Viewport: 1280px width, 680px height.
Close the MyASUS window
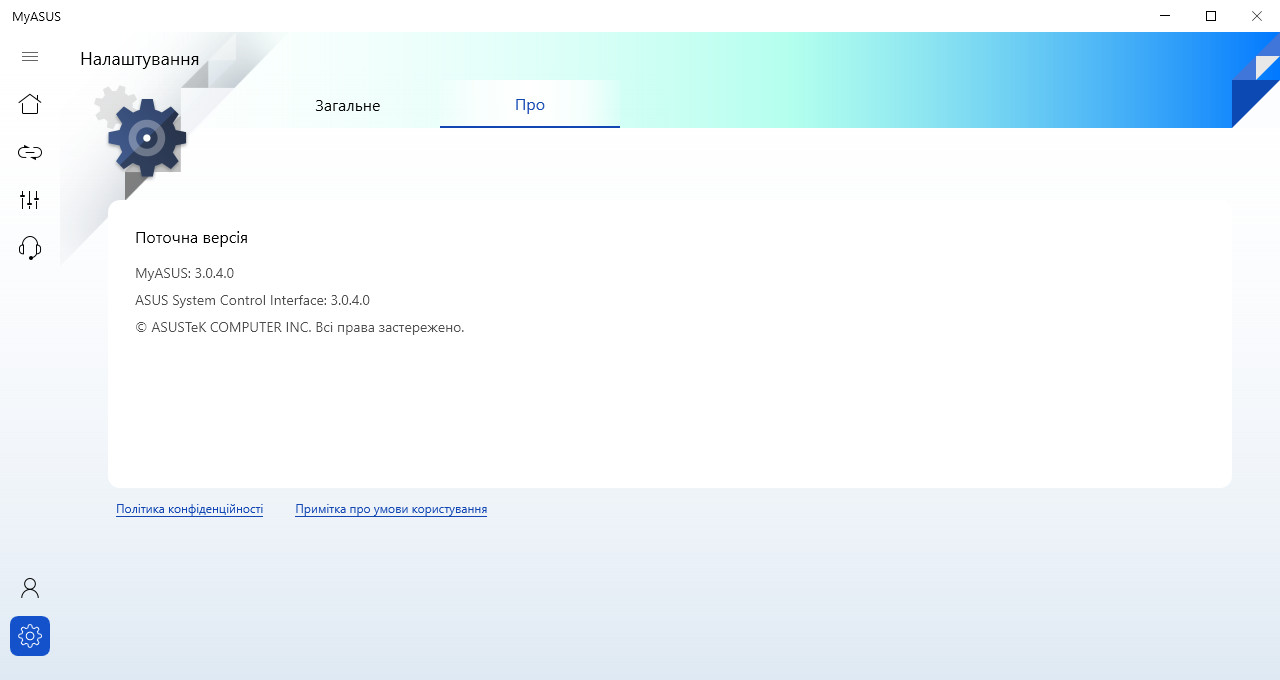pos(1257,16)
